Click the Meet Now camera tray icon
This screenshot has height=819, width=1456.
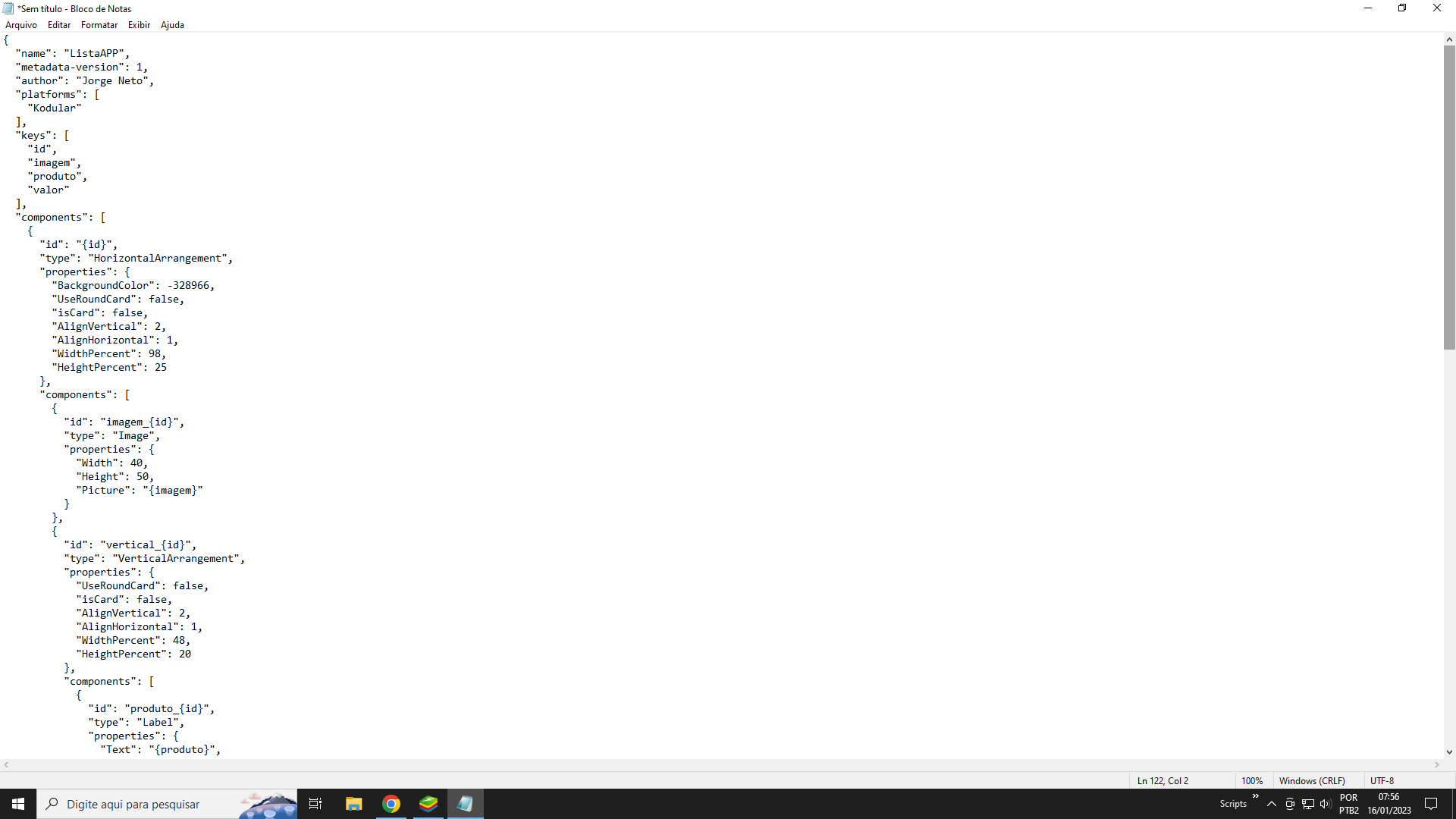coord(1290,804)
